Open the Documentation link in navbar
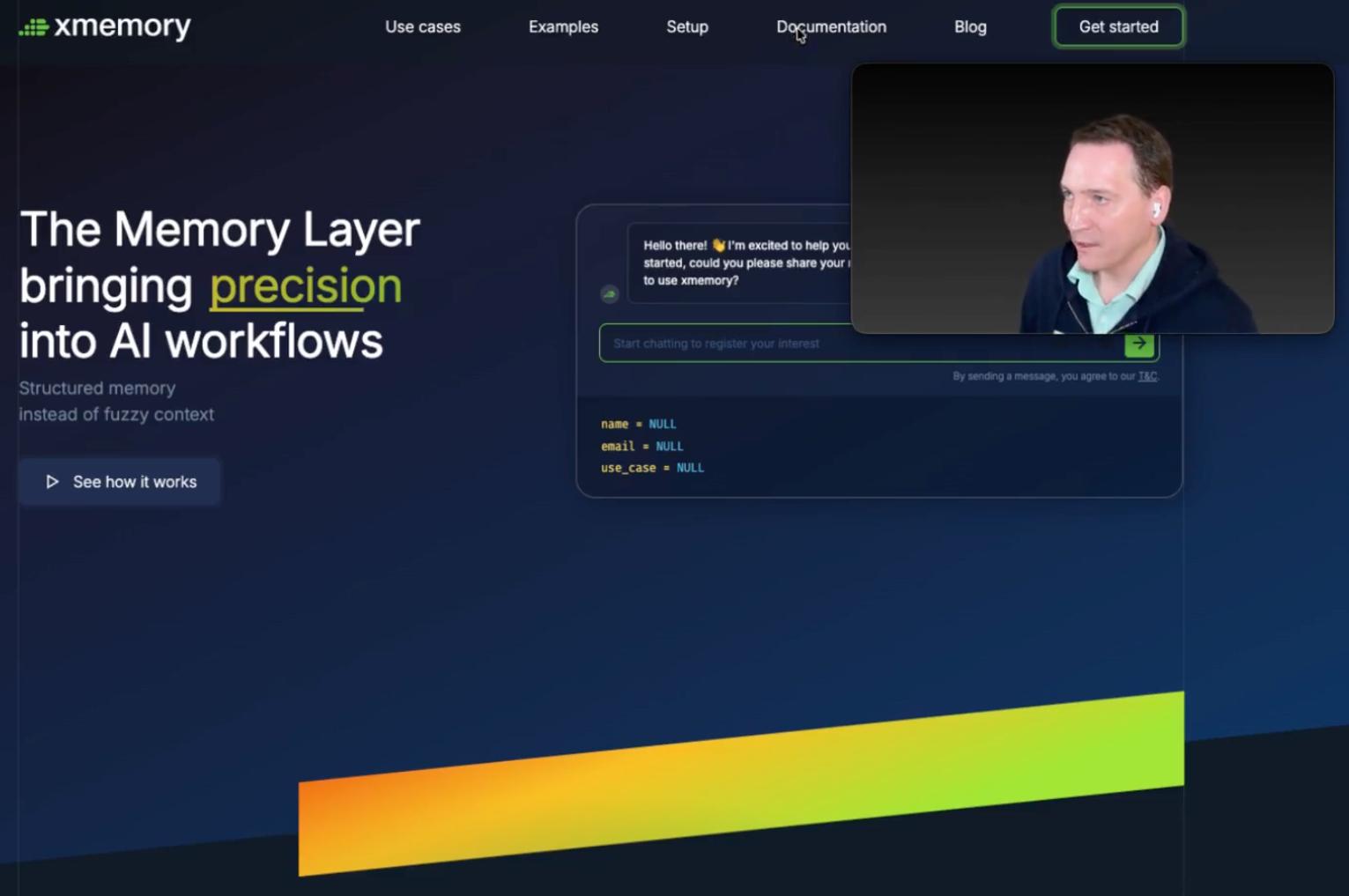 831,27
